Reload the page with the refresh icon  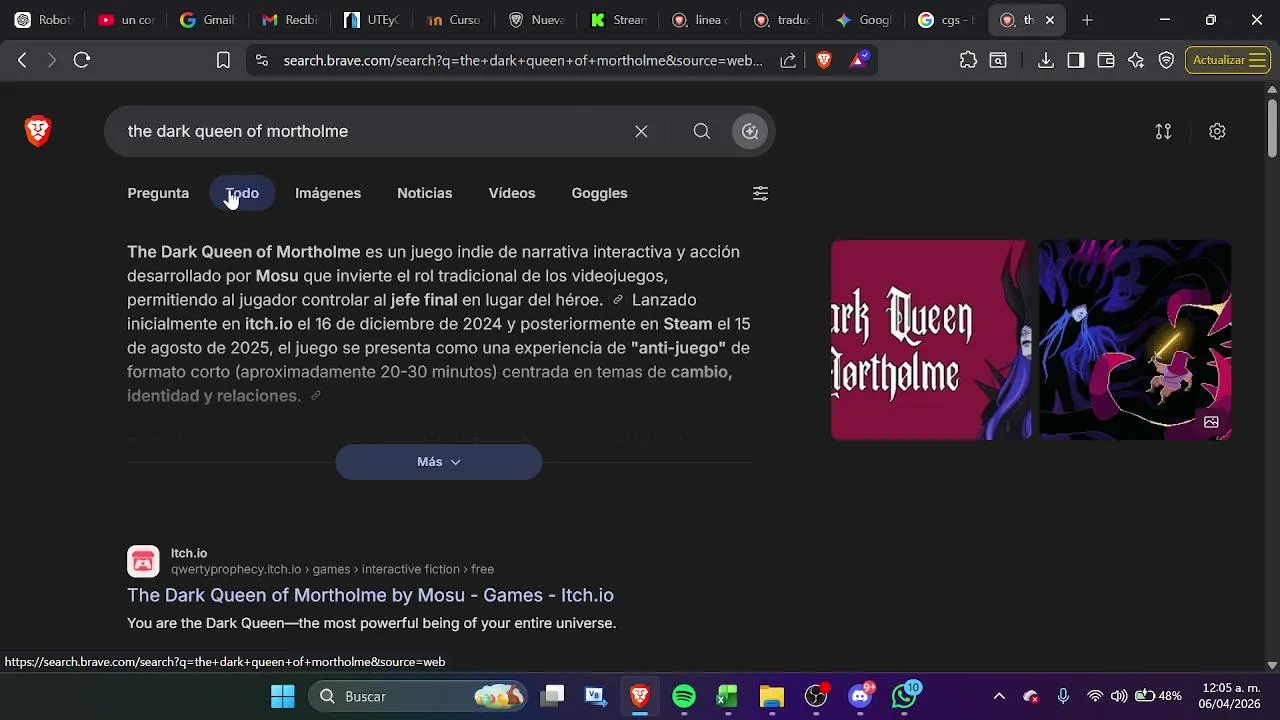pyautogui.click(x=82, y=60)
